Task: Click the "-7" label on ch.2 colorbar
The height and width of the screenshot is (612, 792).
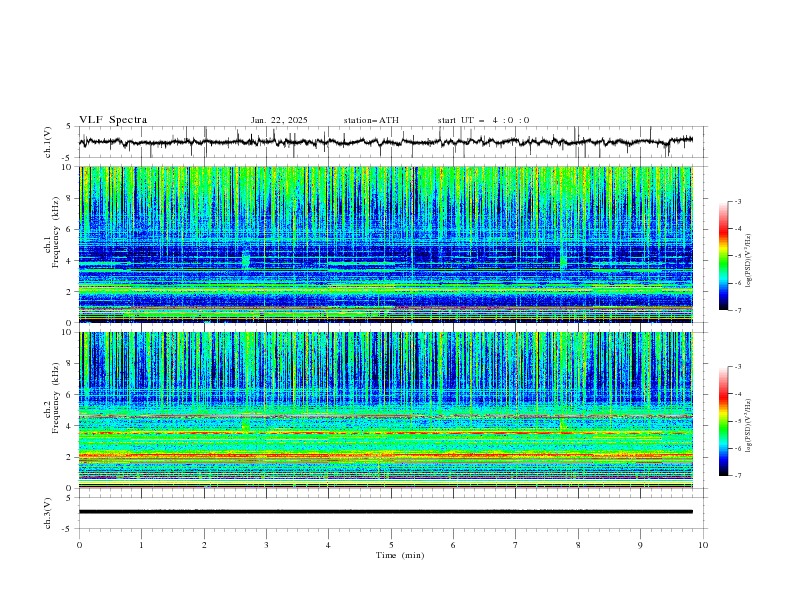Action: tap(738, 476)
